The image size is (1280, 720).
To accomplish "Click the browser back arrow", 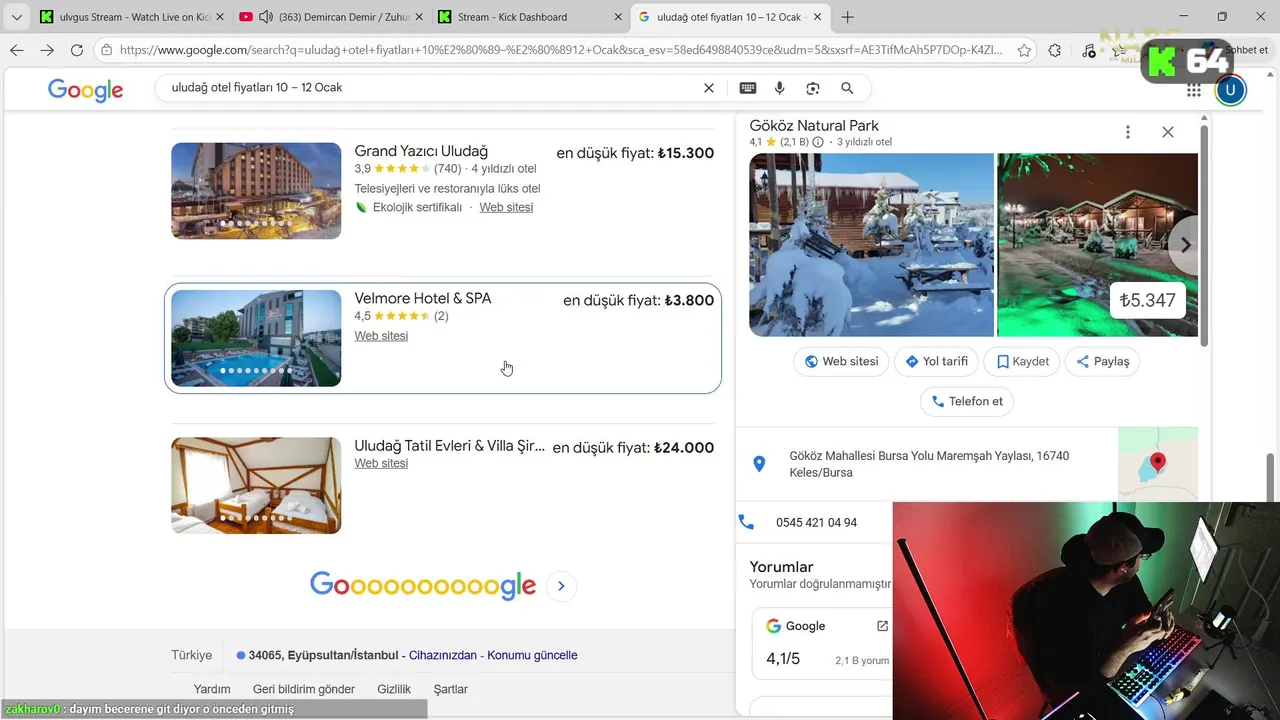I will coord(16,50).
